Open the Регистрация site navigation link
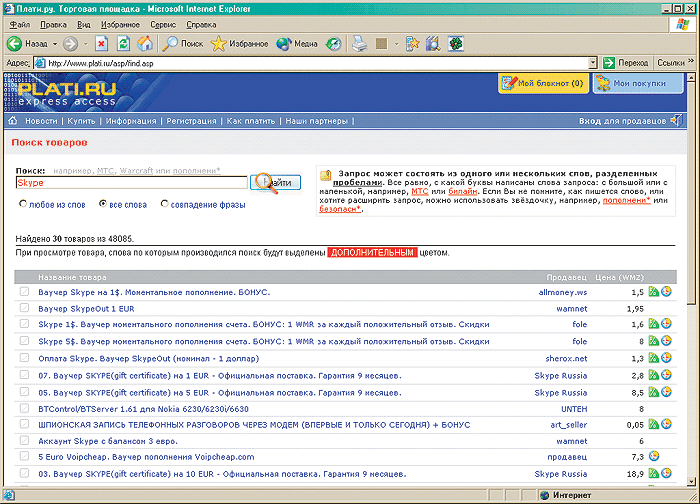Screen dimensions: 700x504 click(191, 121)
